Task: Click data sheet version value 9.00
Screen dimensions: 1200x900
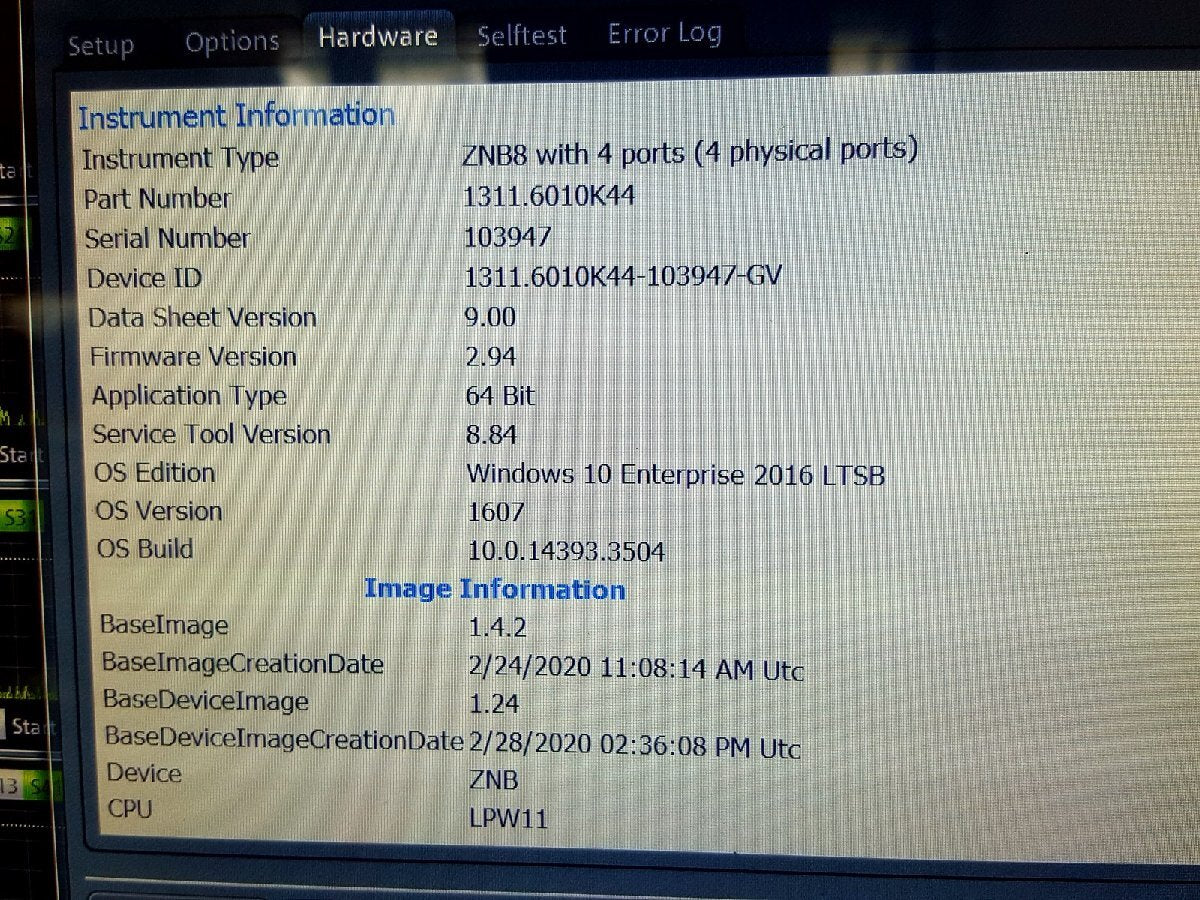Action: pos(491,317)
